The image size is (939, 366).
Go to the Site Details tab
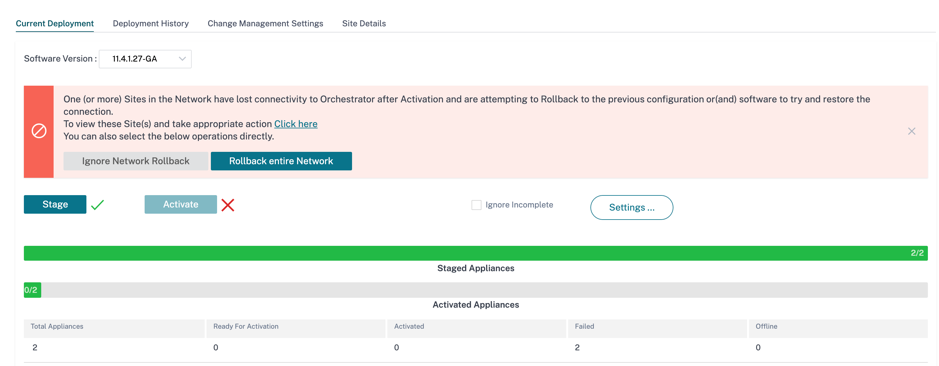pos(364,23)
